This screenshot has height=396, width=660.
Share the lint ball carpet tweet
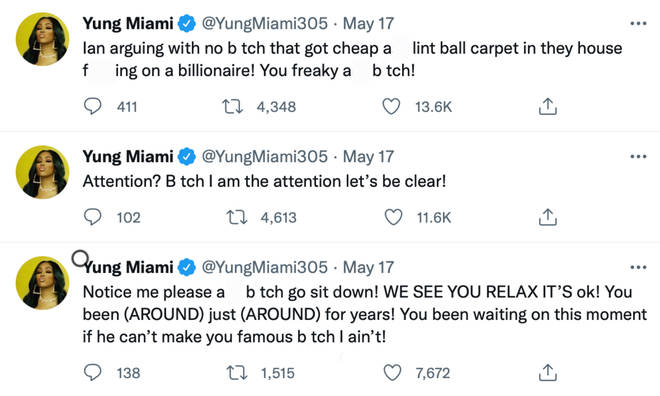(x=548, y=106)
